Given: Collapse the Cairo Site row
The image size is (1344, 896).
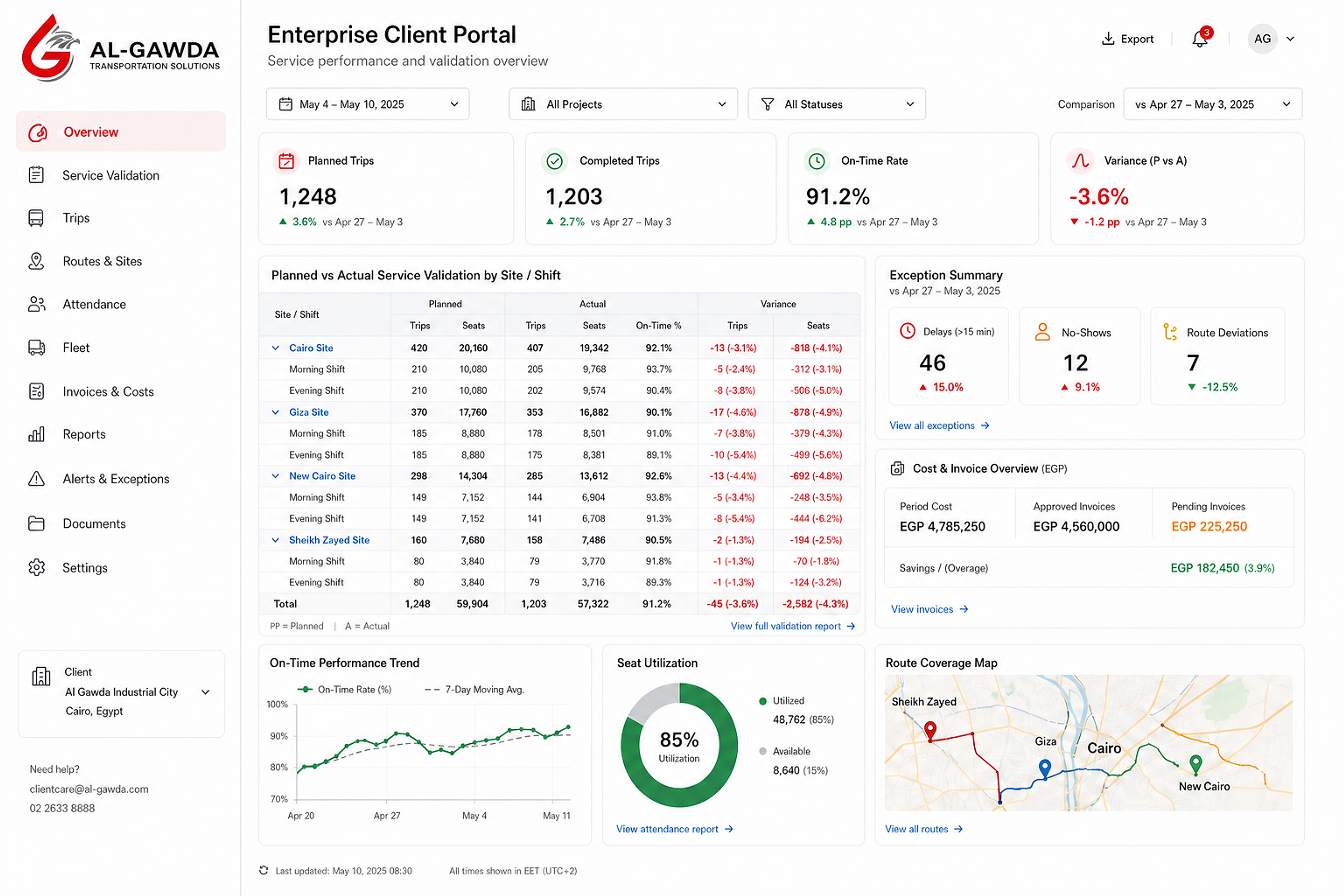Looking at the screenshot, I should [x=276, y=348].
